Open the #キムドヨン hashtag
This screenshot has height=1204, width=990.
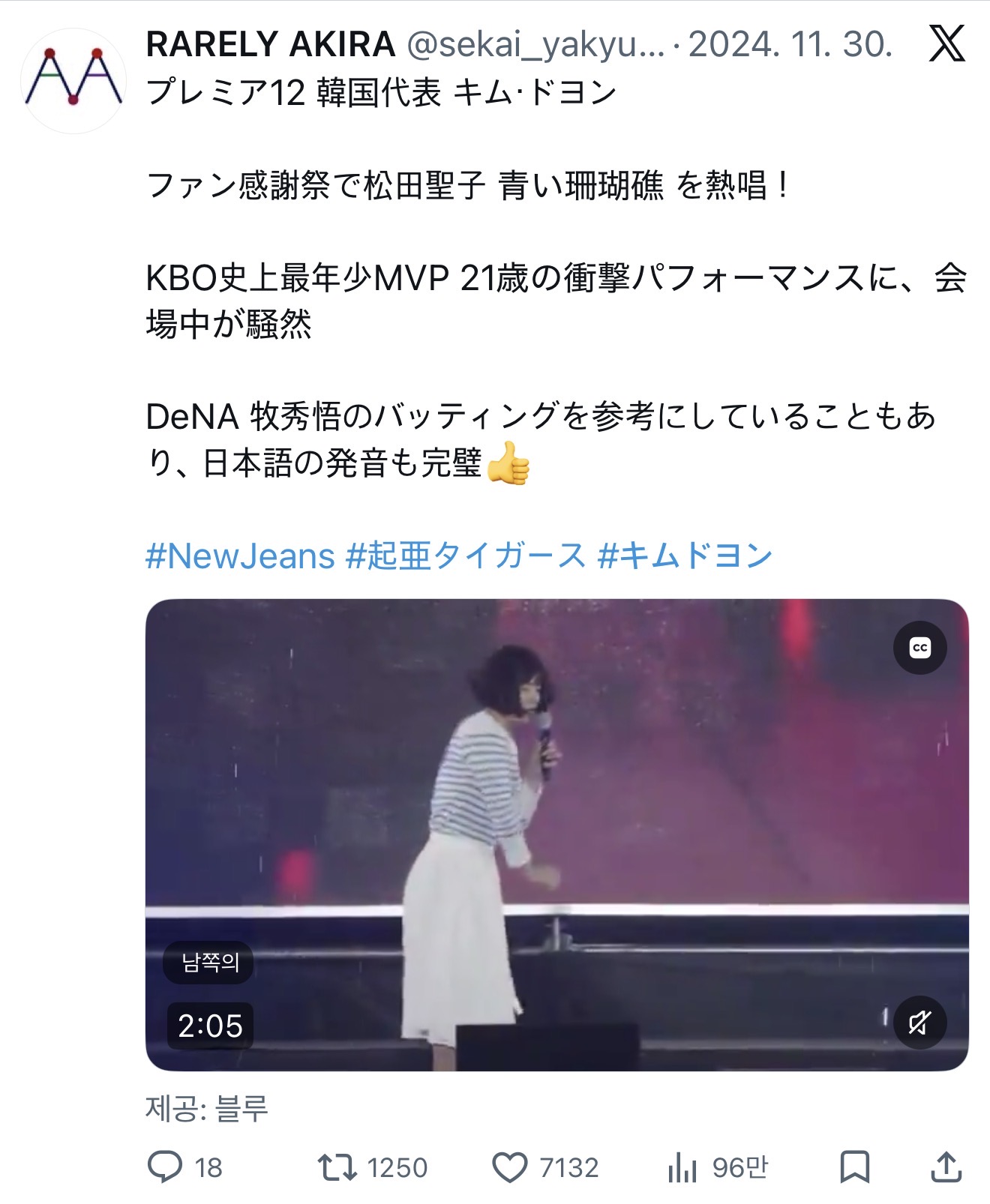click(x=685, y=556)
